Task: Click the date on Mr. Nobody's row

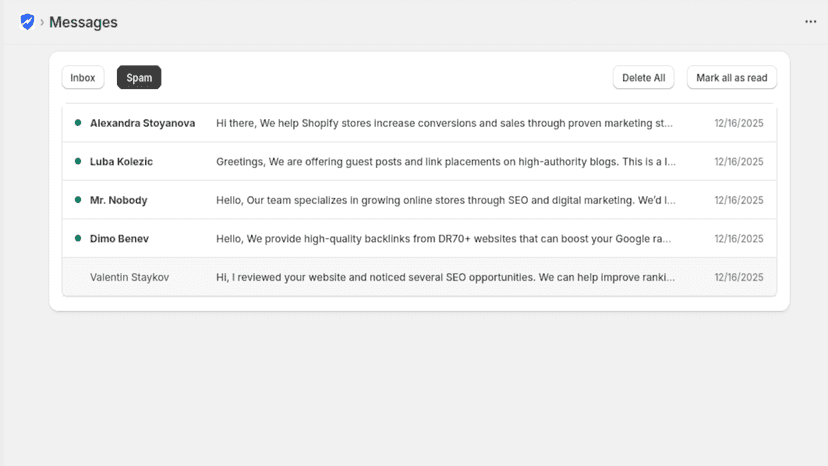Action: coord(739,200)
